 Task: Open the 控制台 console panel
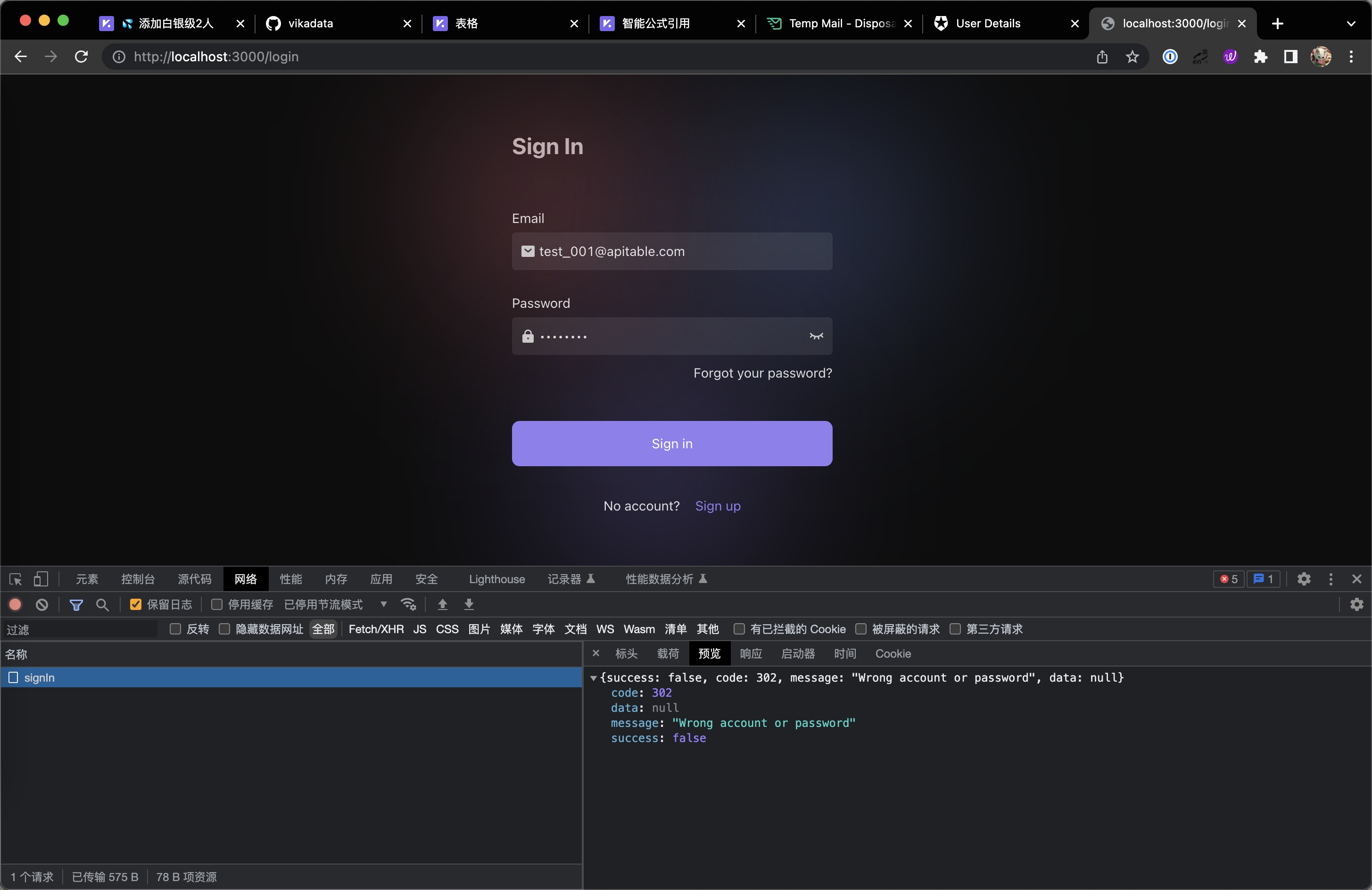tap(137, 579)
